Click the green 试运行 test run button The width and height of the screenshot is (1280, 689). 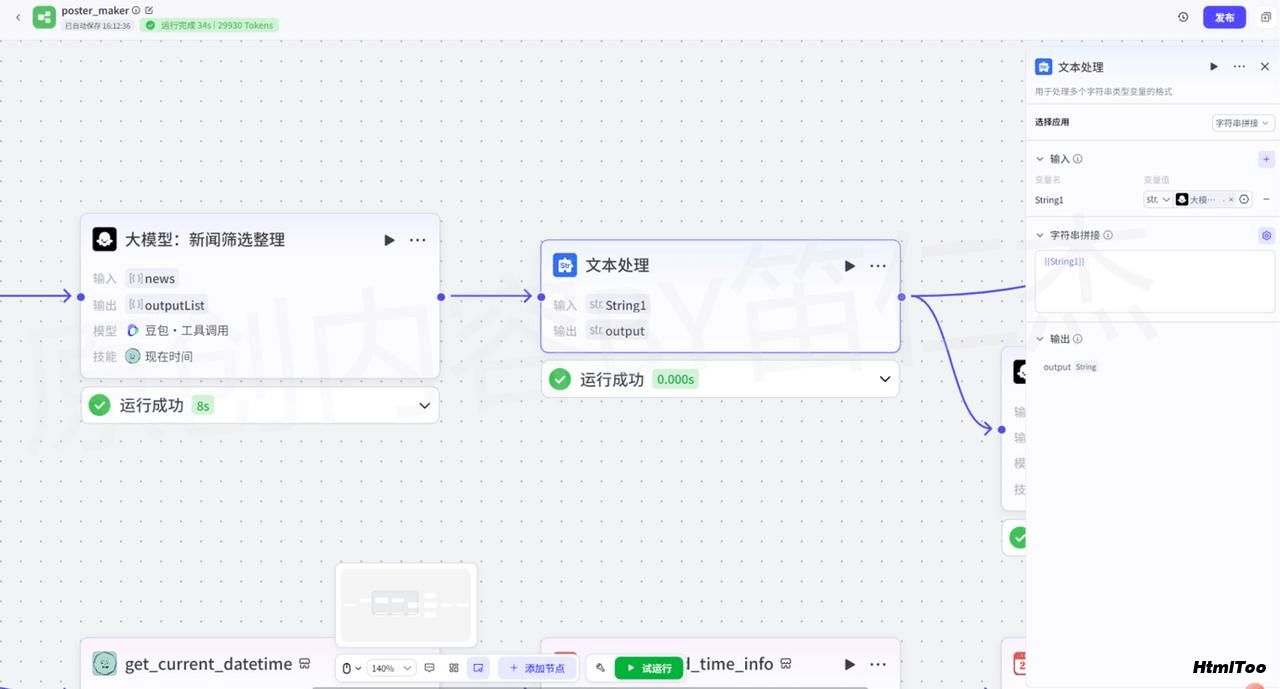649,668
